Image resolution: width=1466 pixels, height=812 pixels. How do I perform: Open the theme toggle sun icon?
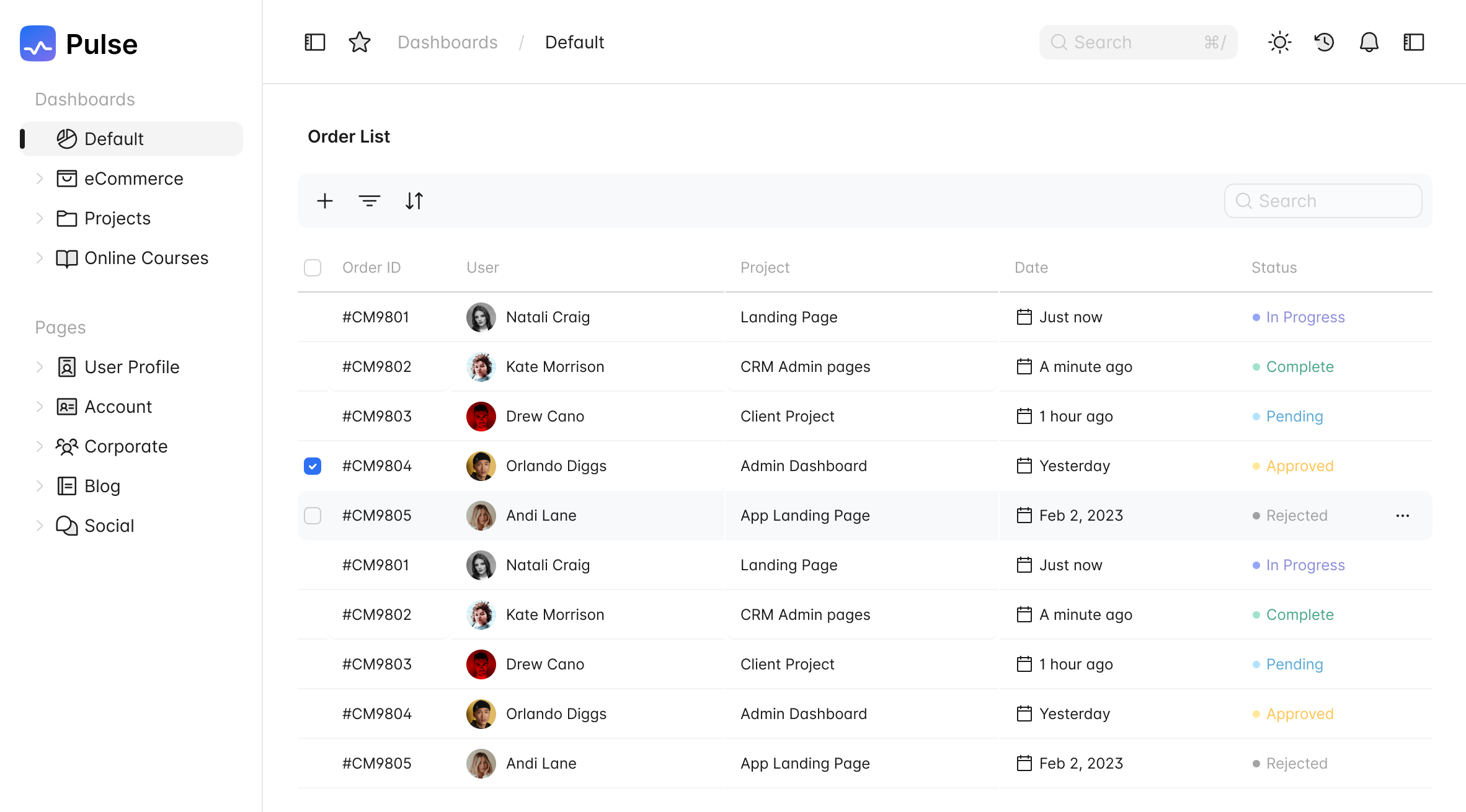(1280, 42)
